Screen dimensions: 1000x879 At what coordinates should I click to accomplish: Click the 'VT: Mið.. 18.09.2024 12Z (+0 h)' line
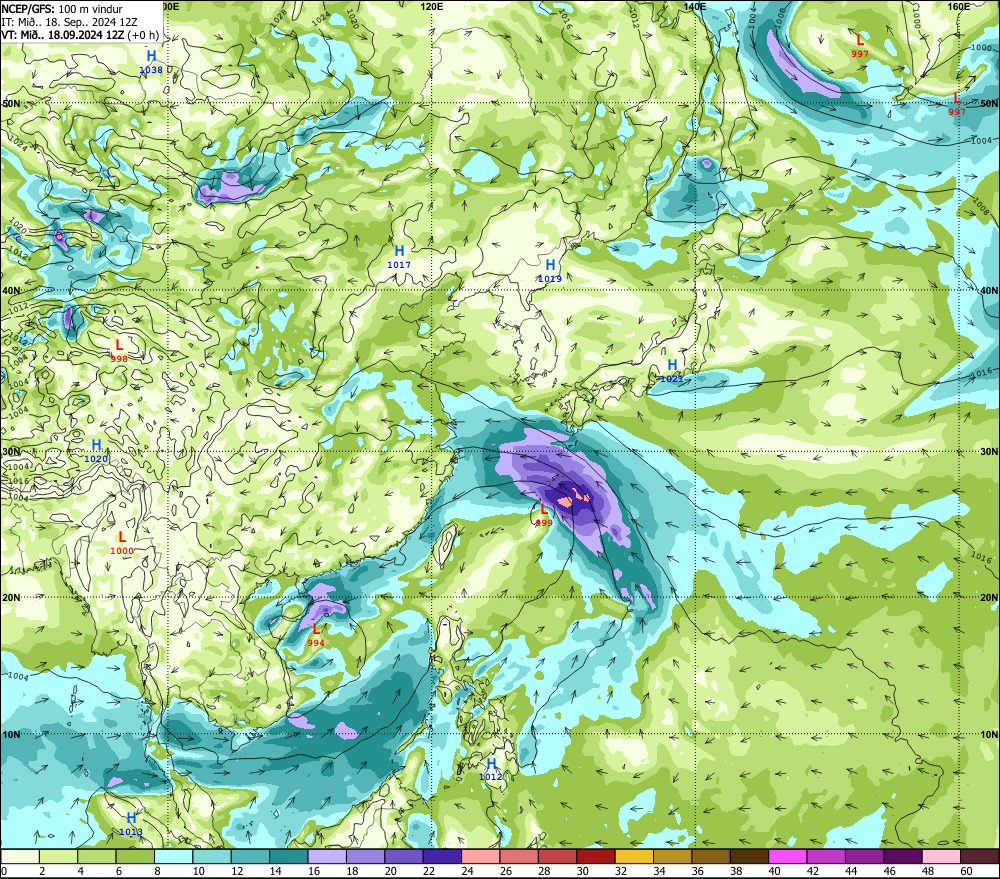(80, 34)
